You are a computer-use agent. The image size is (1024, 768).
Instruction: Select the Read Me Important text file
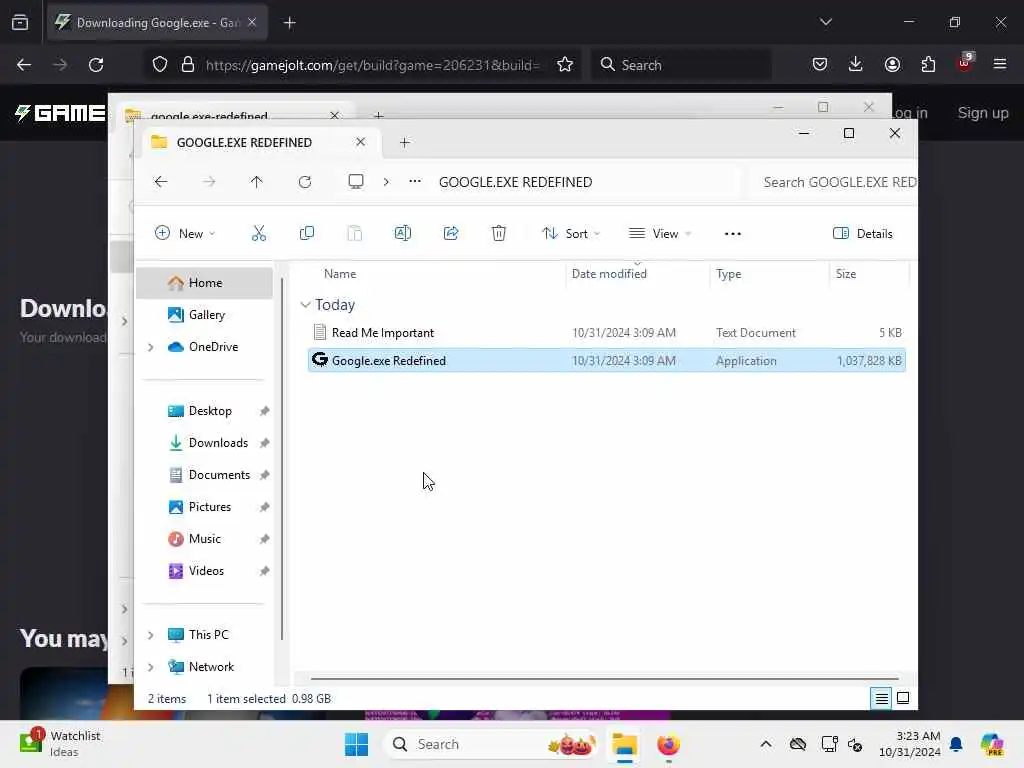606,332
